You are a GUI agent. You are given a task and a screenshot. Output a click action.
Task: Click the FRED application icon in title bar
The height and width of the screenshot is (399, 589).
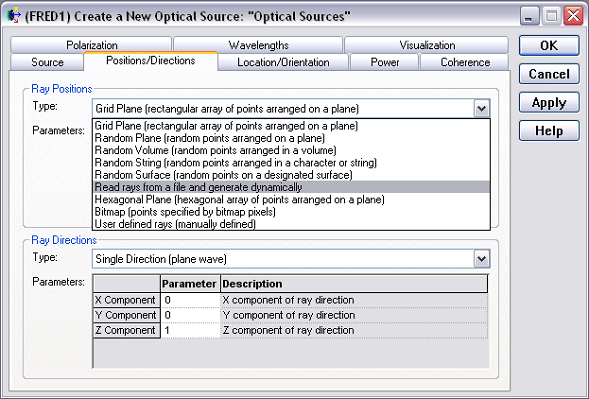coord(14,16)
